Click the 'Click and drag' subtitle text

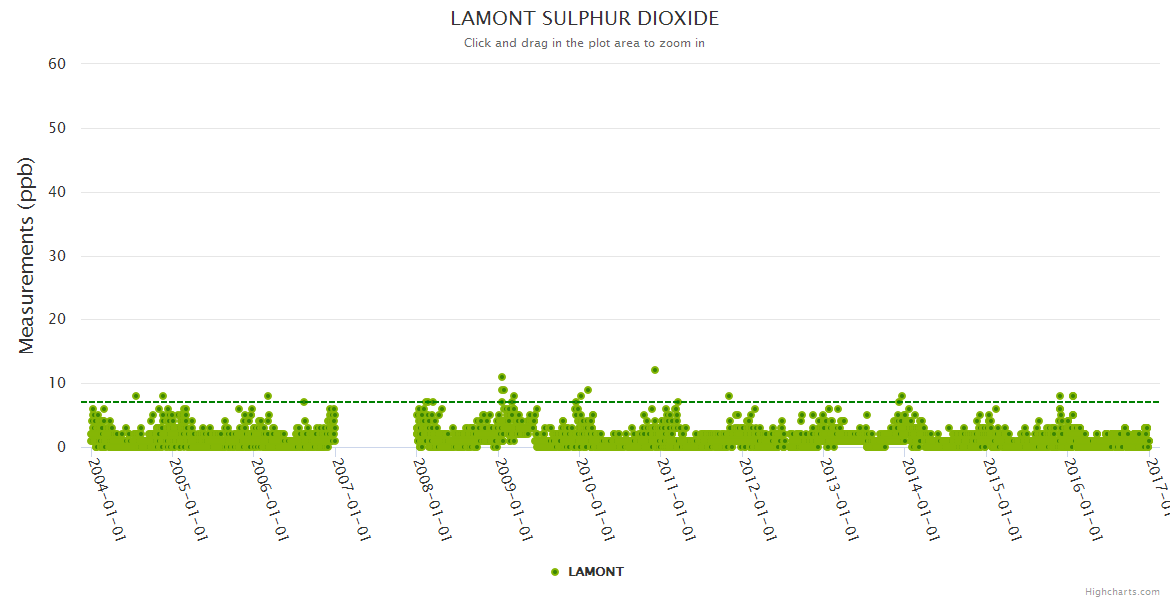(x=584, y=43)
